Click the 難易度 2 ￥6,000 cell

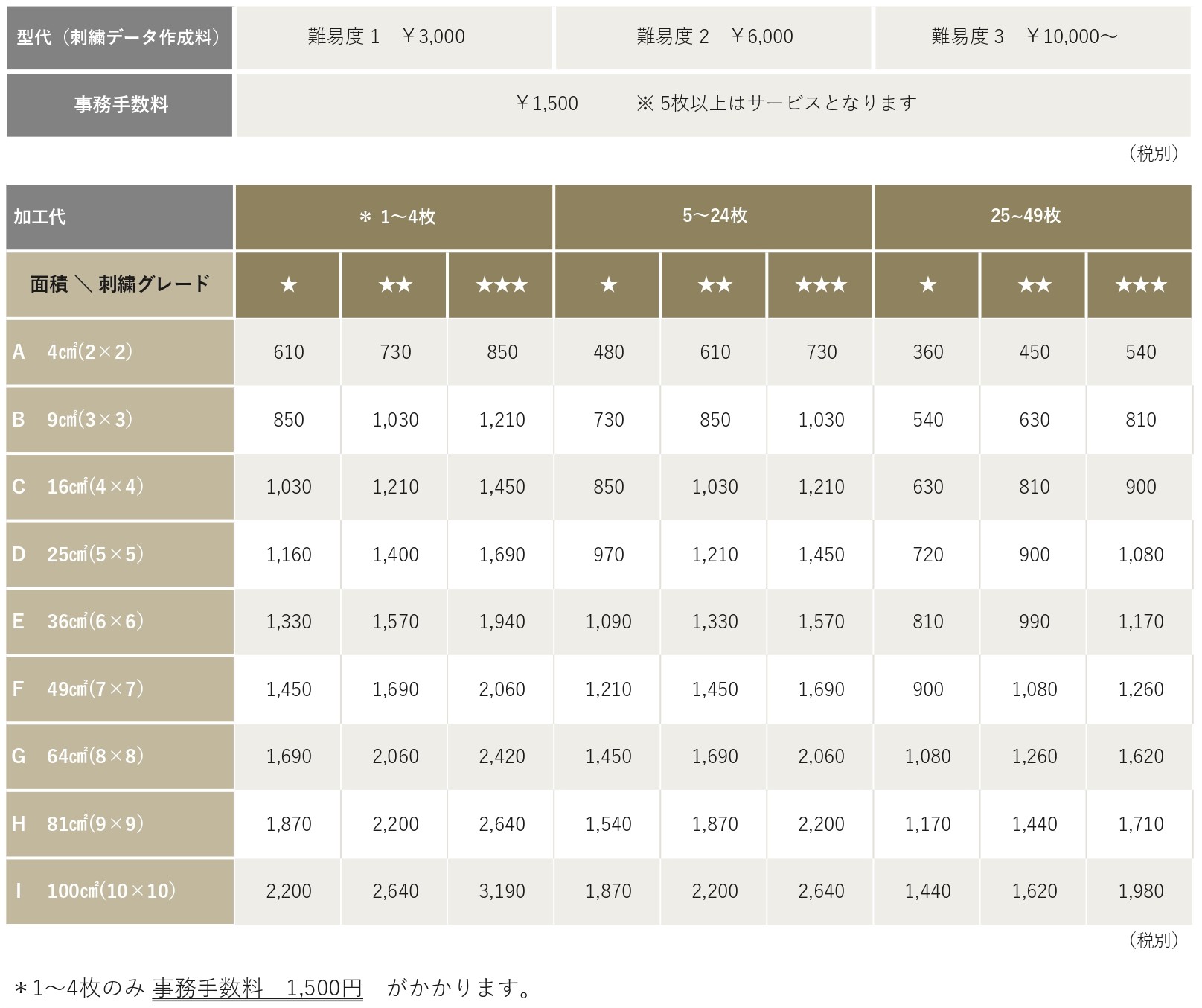(713, 37)
